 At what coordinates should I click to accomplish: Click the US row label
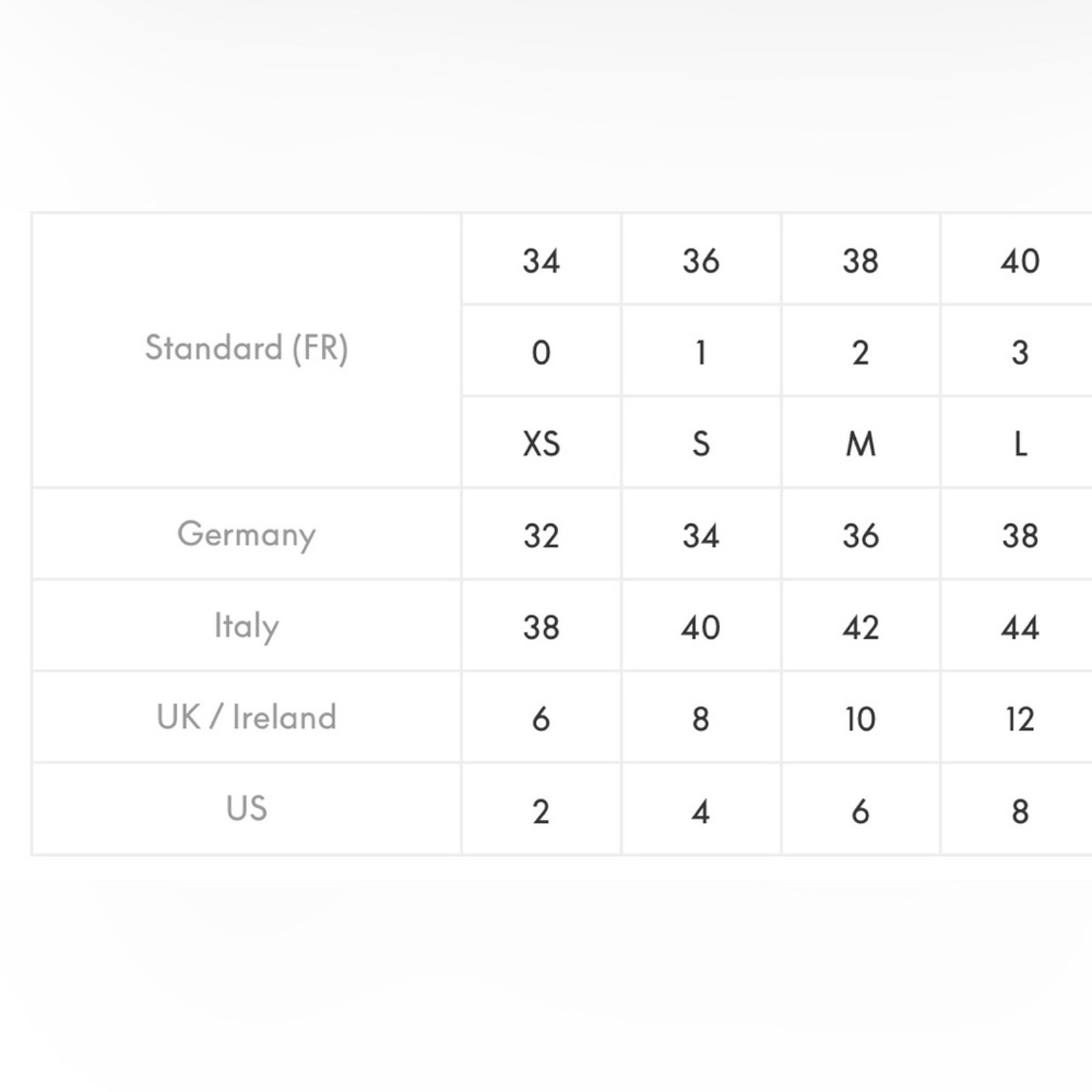click(x=246, y=809)
